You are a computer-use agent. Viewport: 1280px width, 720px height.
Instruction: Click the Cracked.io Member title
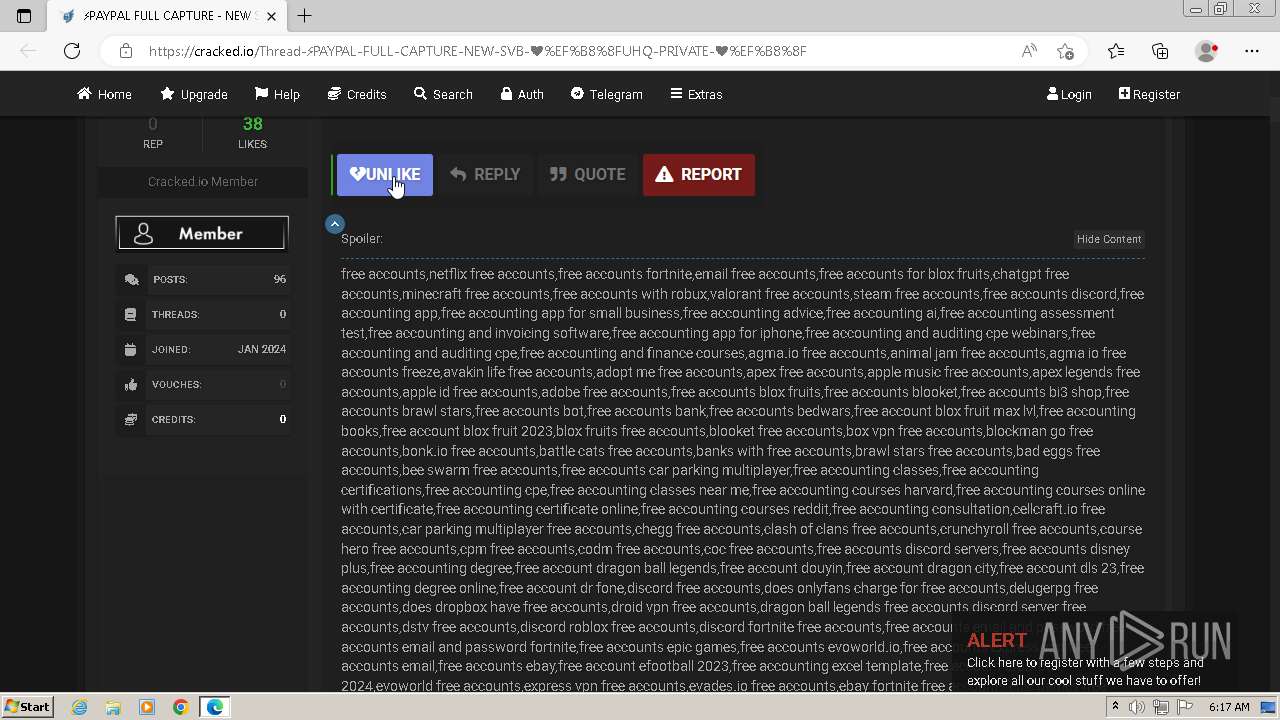point(203,182)
